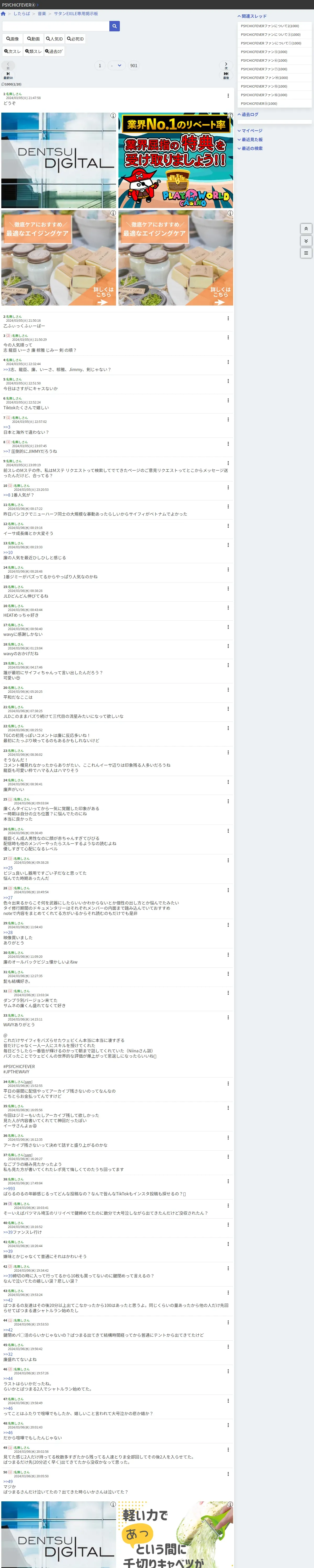Click the >>993 anchor in post 38
314x1568 pixels.
coord(9,1188)
